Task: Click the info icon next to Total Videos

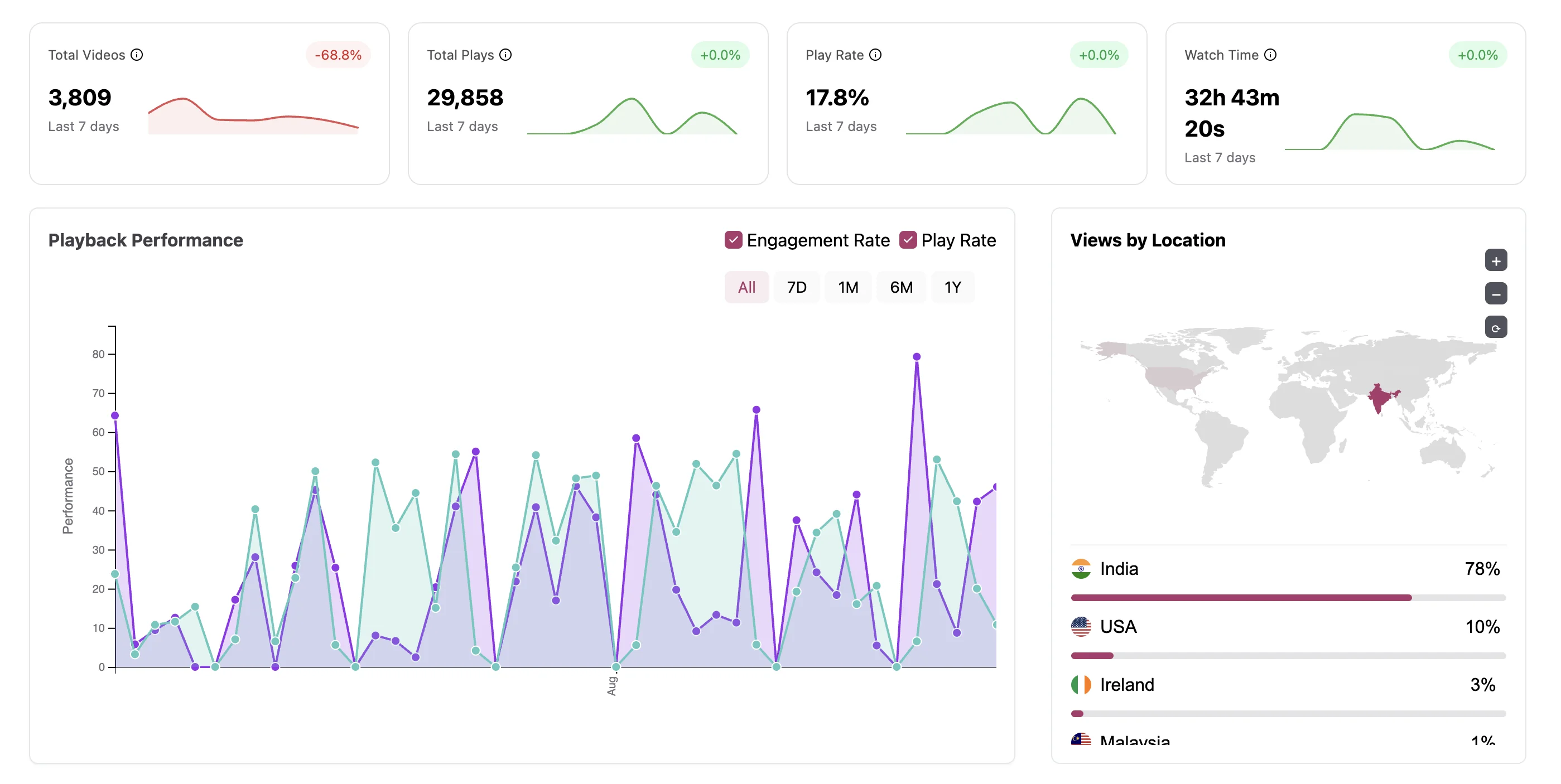Action: (x=137, y=55)
